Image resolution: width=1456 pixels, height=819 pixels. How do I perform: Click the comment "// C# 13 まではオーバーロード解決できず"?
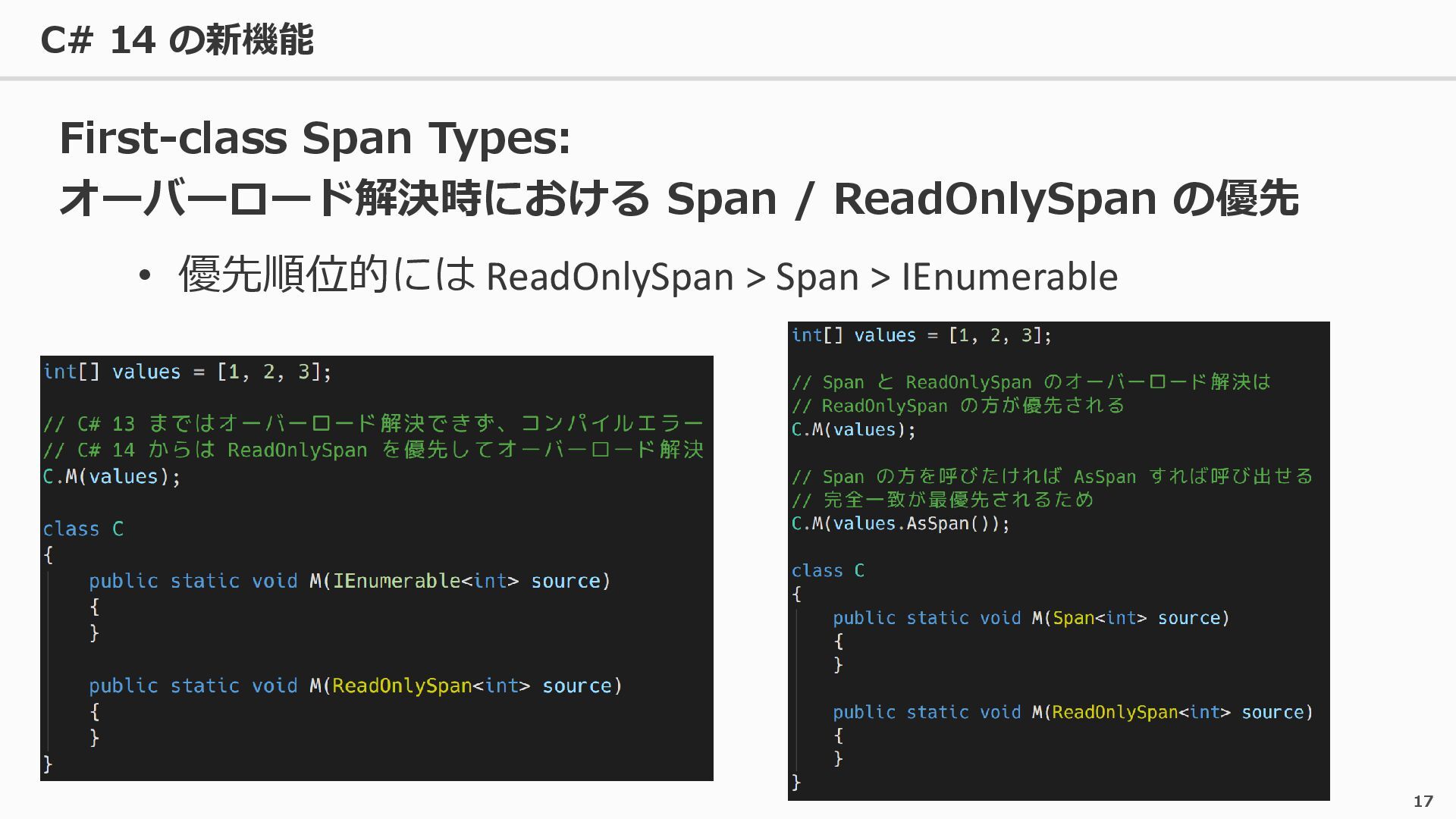coord(374,423)
